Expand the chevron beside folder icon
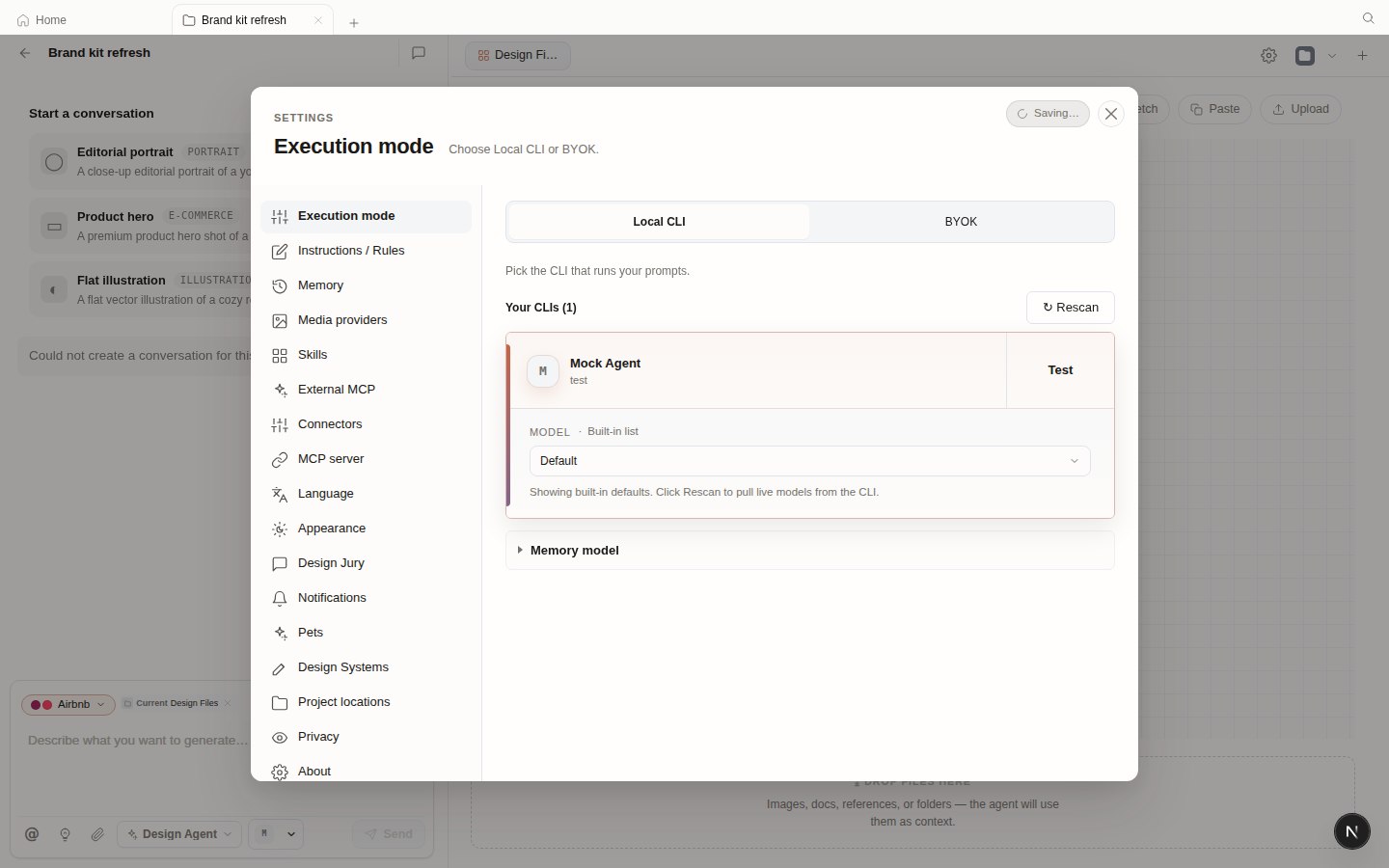The width and height of the screenshot is (1389, 868). [1332, 56]
